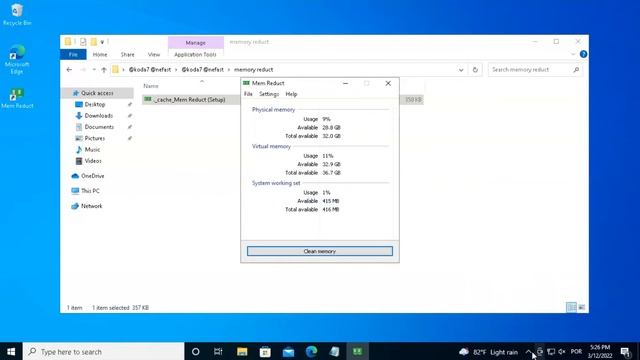Collapse the ribbon with the chevron
This screenshot has width=640, height=360.
click(572, 54)
